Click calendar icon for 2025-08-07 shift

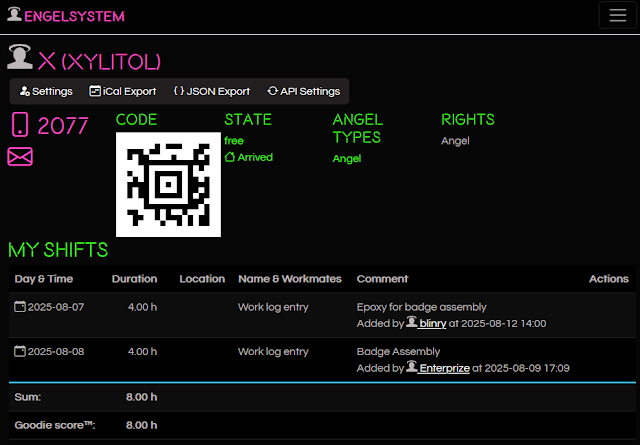[x=20, y=307]
